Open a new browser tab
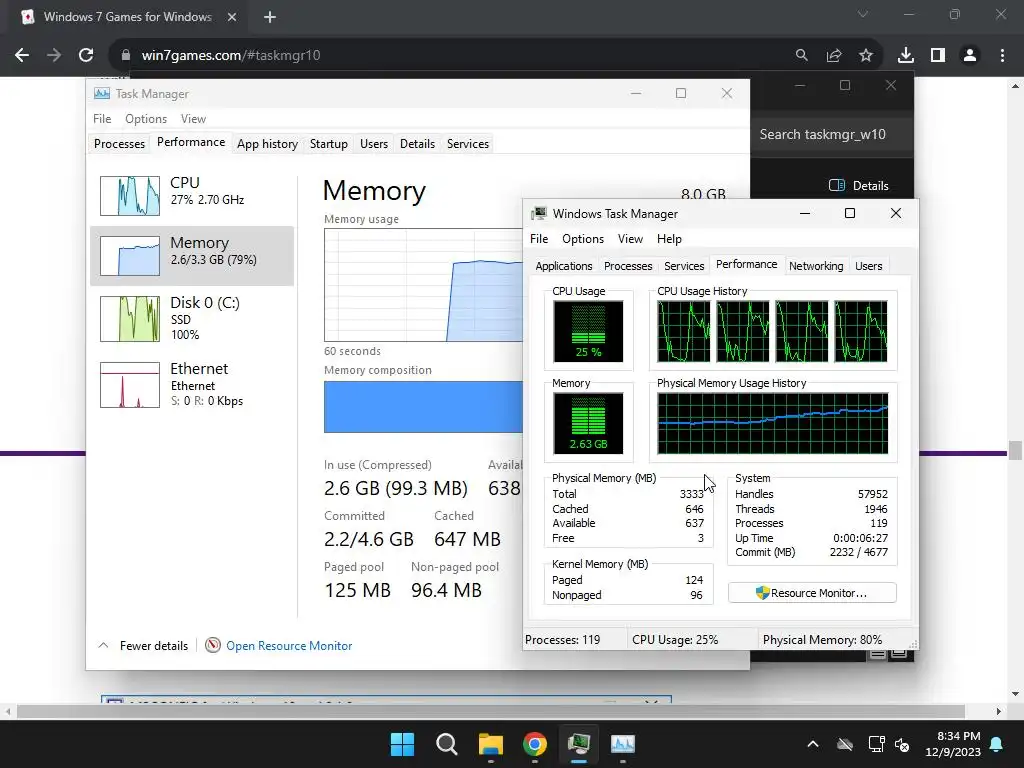1024x768 pixels. coord(270,17)
